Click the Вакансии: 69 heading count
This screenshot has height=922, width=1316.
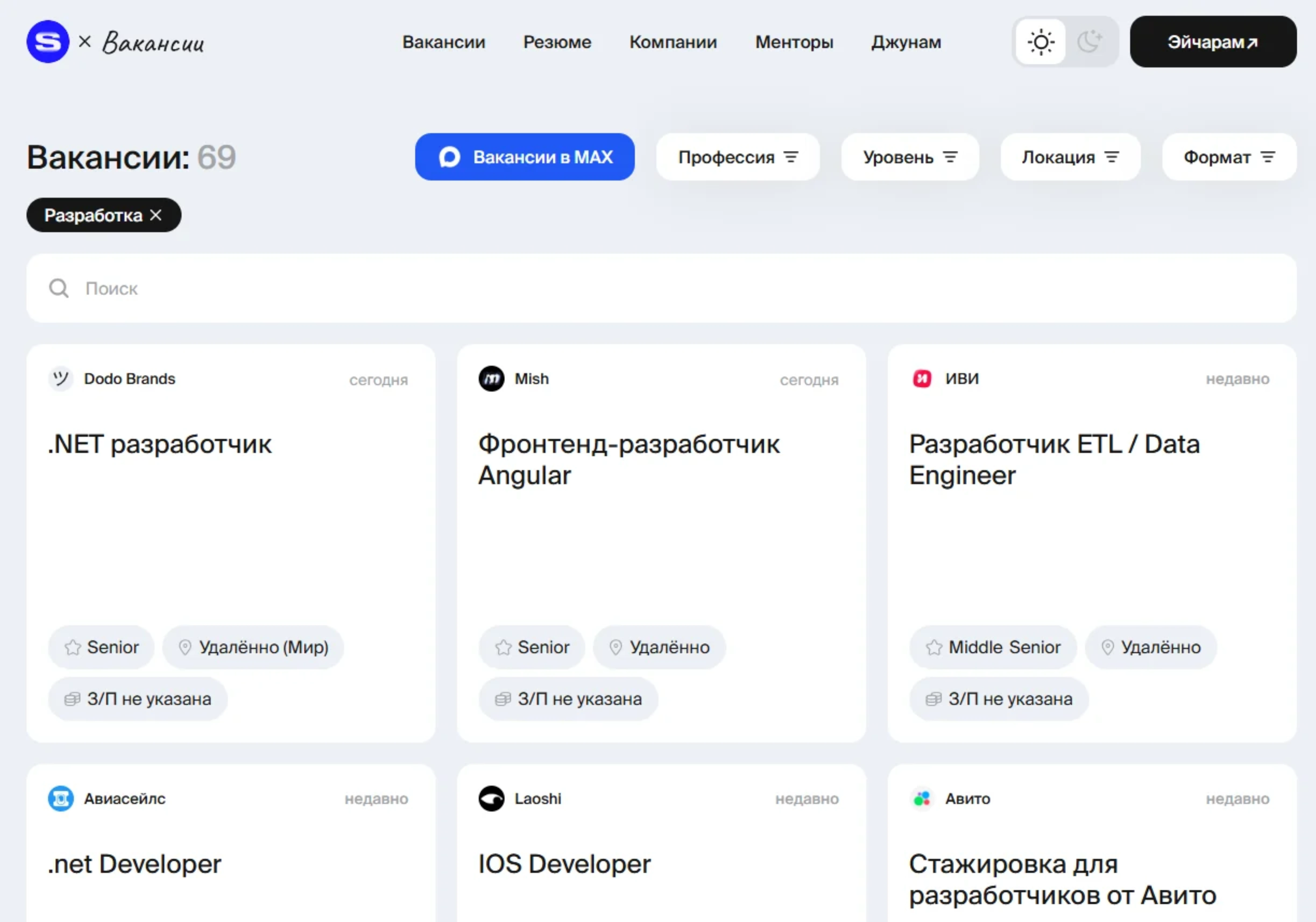pos(131,157)
